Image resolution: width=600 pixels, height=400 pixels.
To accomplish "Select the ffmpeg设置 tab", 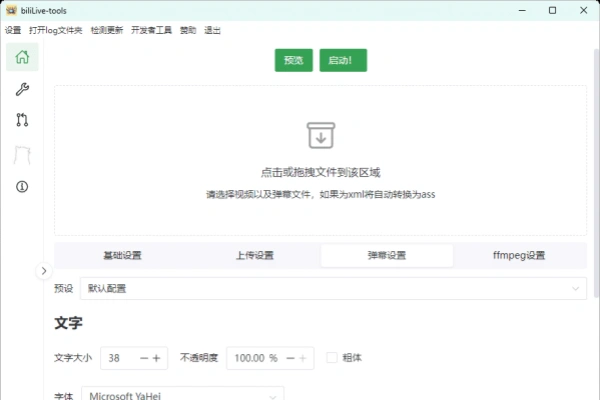I will coord(519,255).
